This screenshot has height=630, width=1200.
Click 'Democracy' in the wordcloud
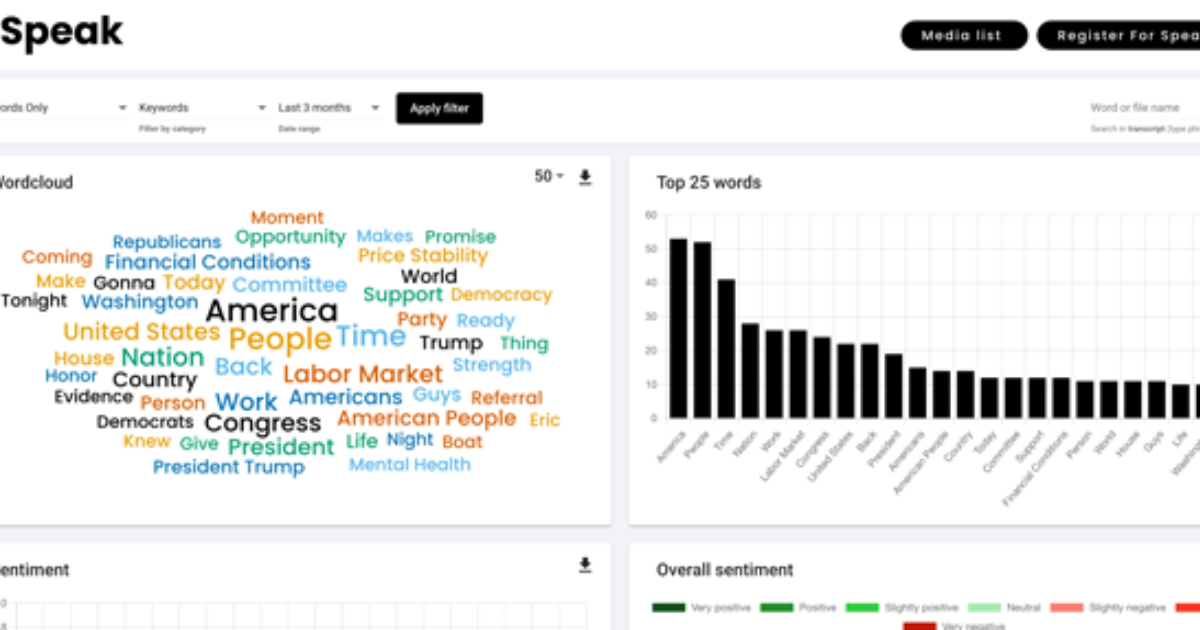[501, 295]
